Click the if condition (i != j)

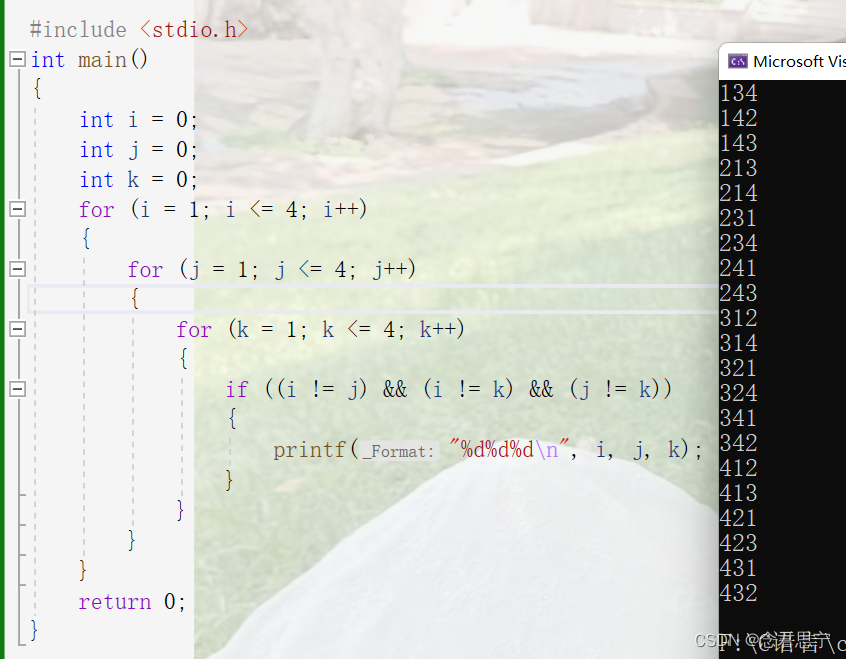click(x=324, y=389)
